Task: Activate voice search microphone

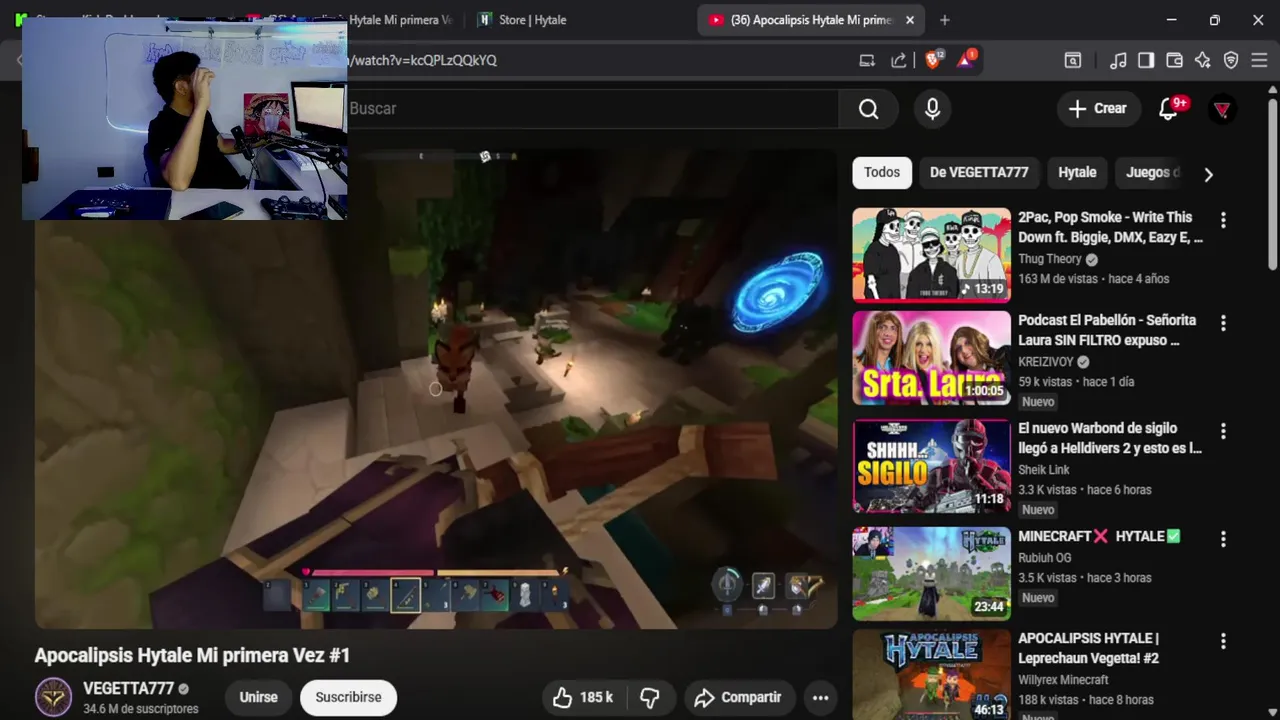Action: pos(932,109)
